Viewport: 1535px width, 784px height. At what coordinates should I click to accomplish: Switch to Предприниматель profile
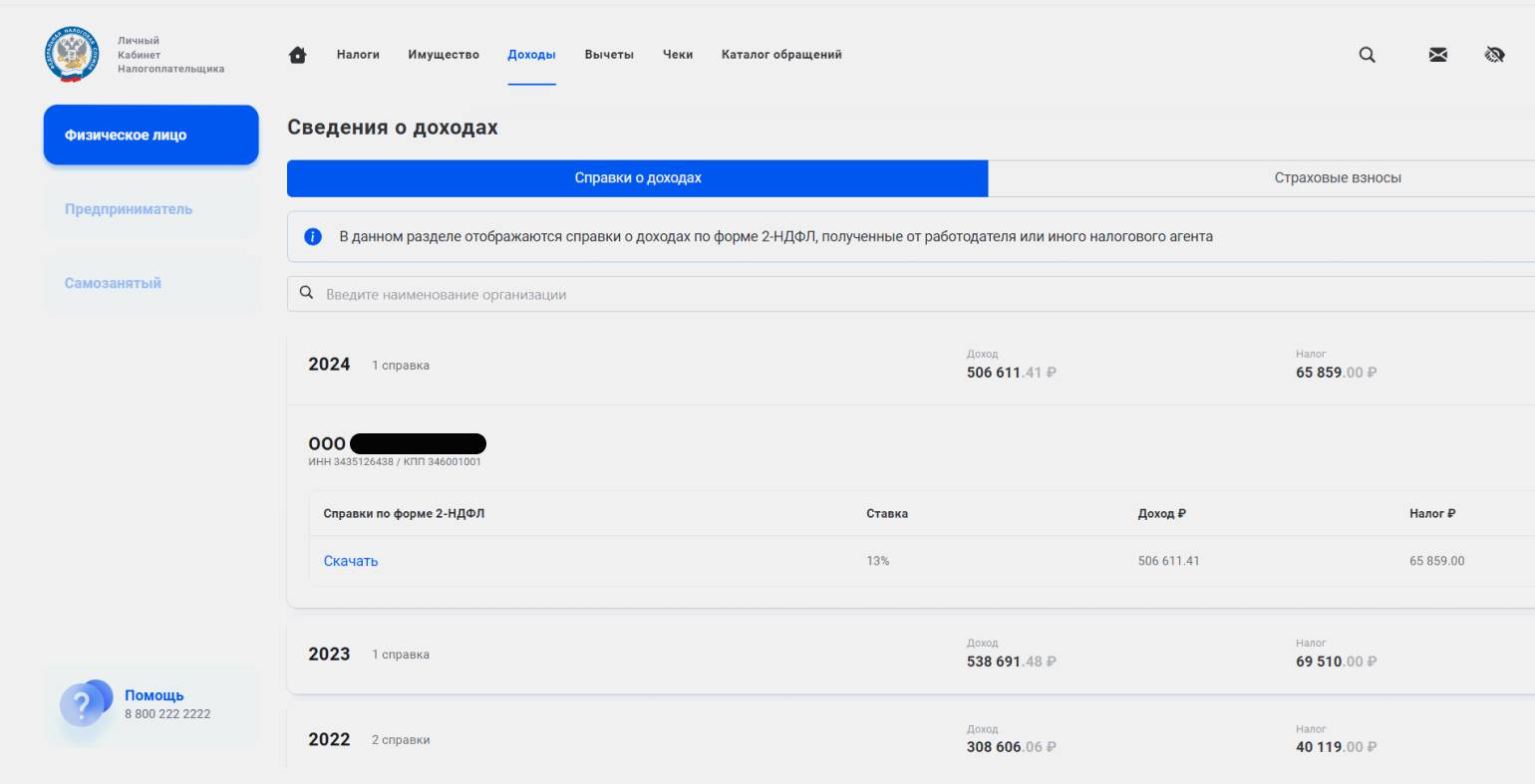click(151, 209)
